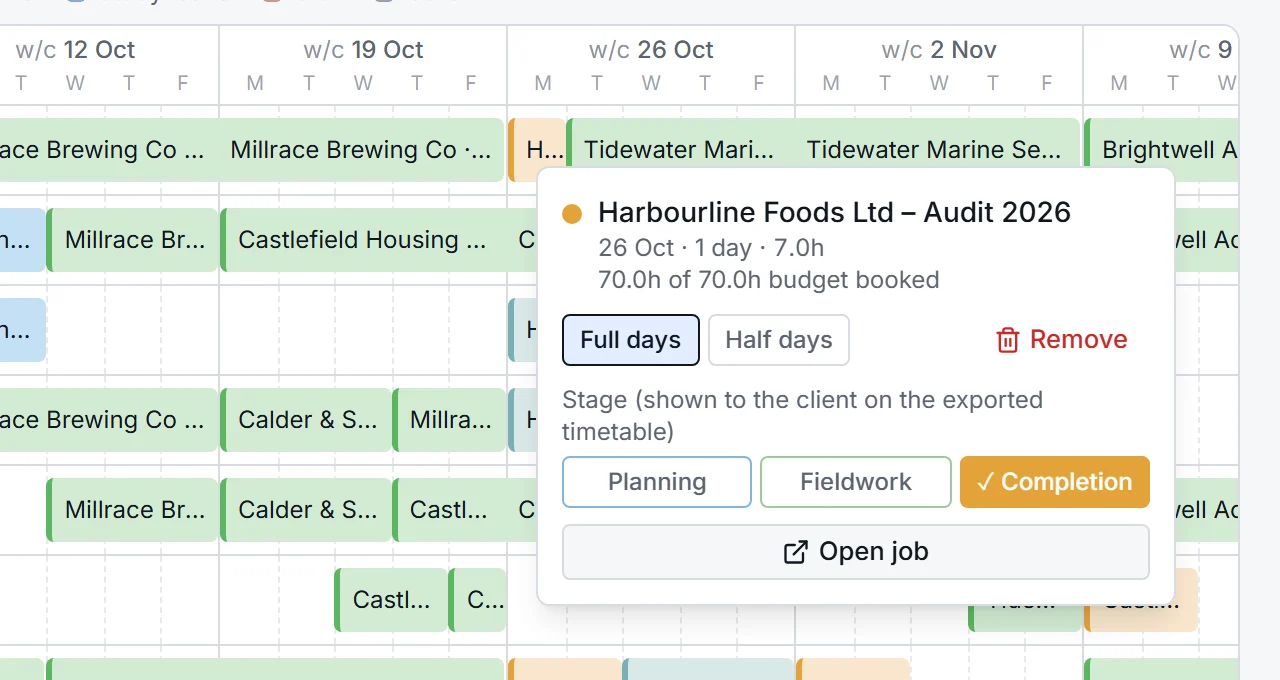
Task: Click '70.0h of 70.0h budget booked' text
Action: [769, 280]
